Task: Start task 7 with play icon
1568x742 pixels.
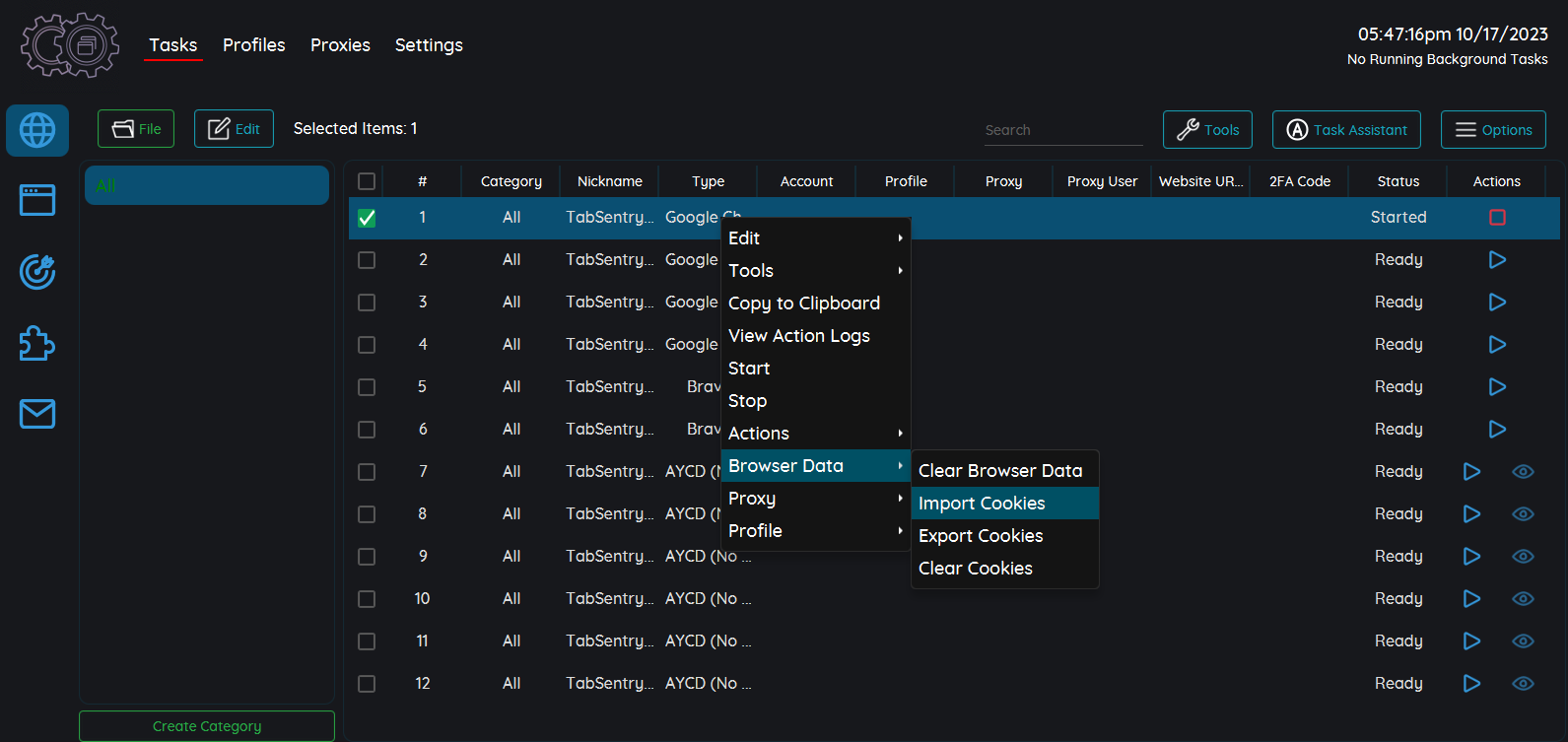Action: click(x=1471, y=471)
